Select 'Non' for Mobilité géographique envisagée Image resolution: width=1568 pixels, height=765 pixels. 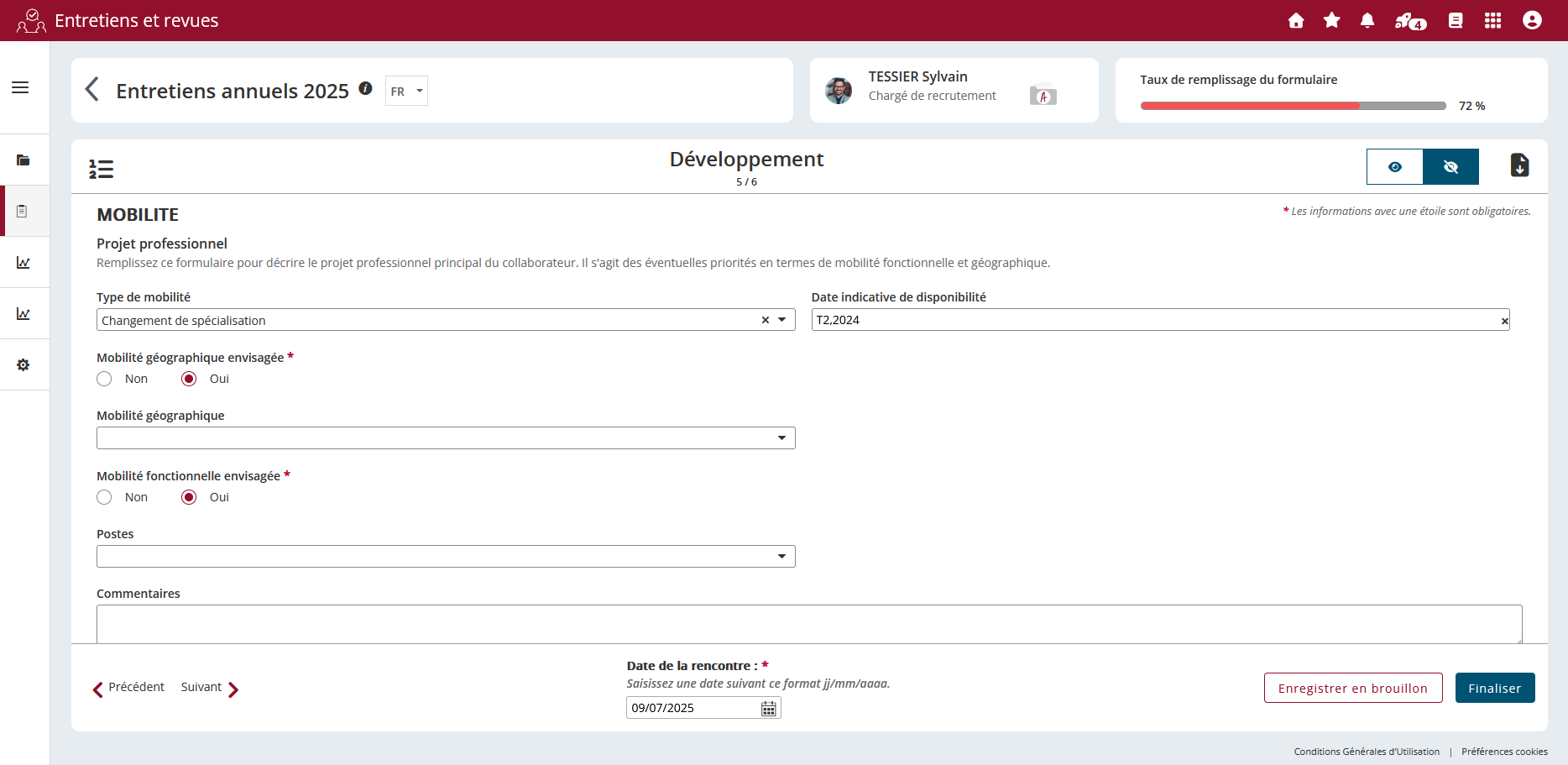(x=105, y=379)
